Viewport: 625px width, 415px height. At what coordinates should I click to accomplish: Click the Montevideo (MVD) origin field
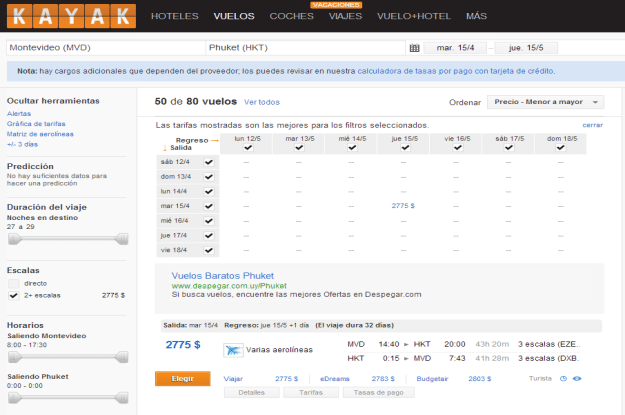click(106, 48)
